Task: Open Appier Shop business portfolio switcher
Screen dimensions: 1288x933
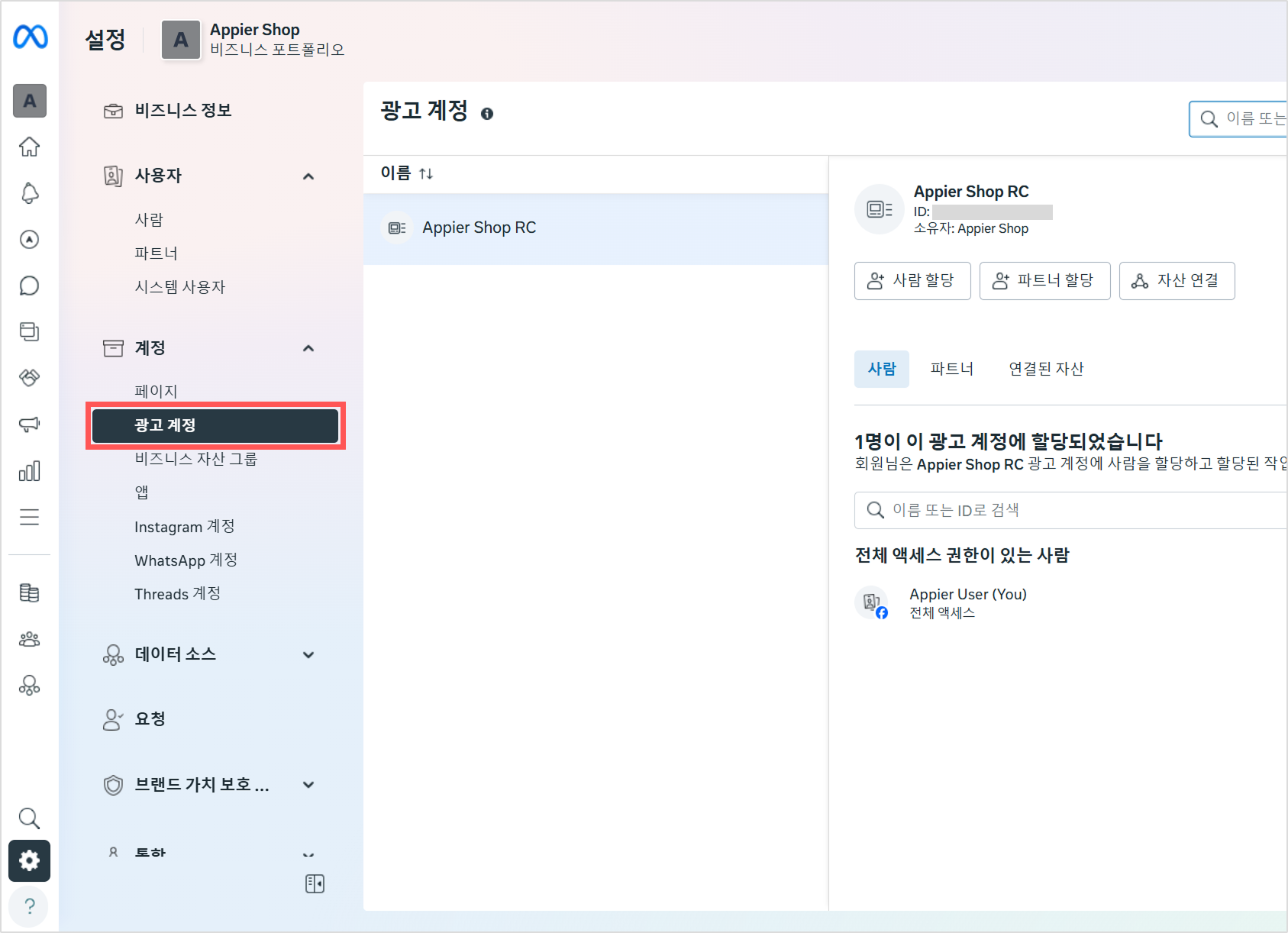Action: pos(253,40)
